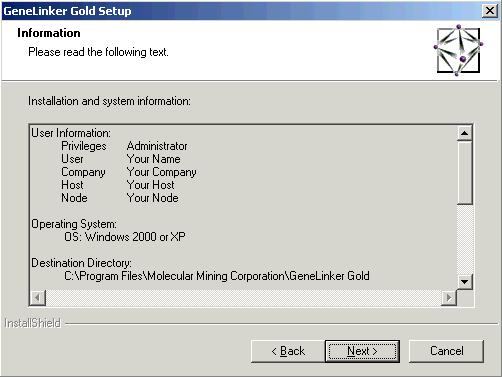Screen dimensions: 502x377
Task: Click the vertical scrollbar down arrow
Action: click(x=464, y=282)
